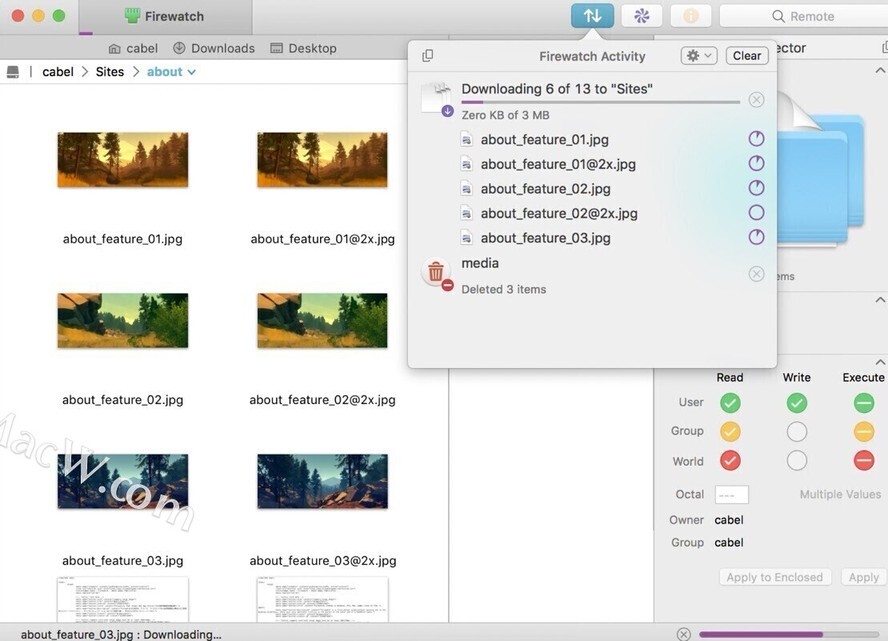
Task: Go to cabel in the path bar
Action: (58, 72)
